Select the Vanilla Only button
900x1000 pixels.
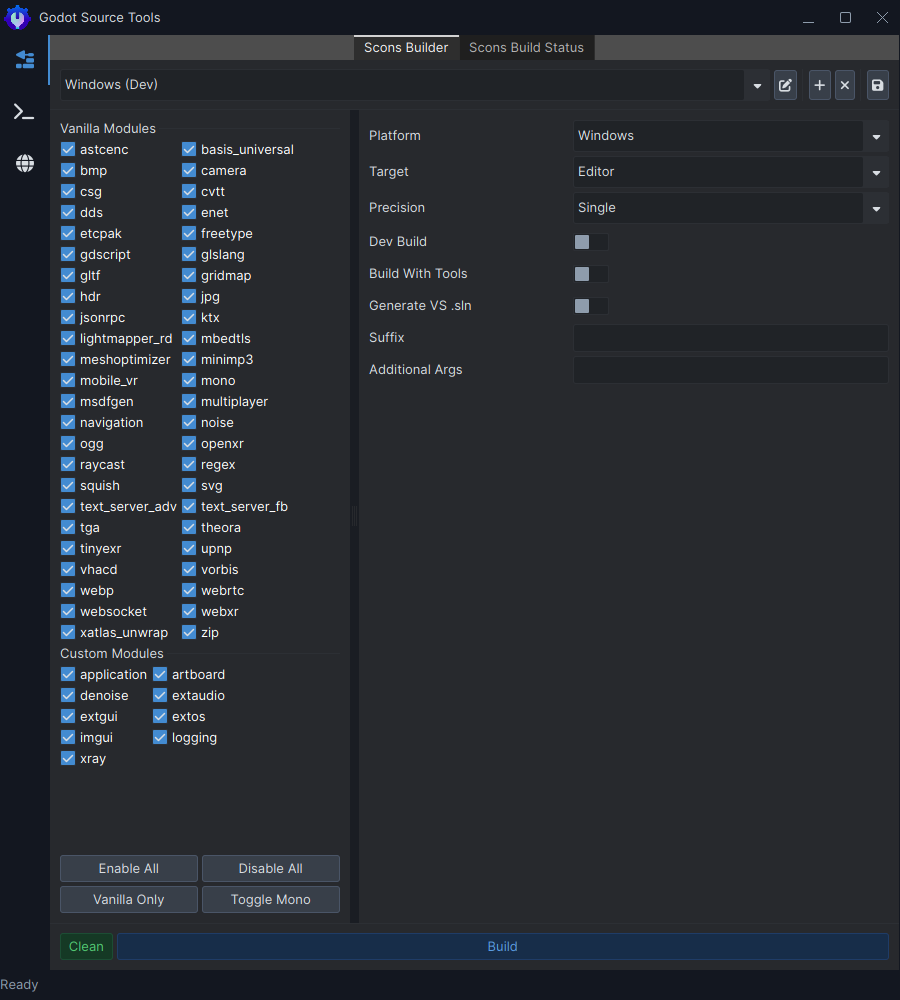[x=129, y=899]
